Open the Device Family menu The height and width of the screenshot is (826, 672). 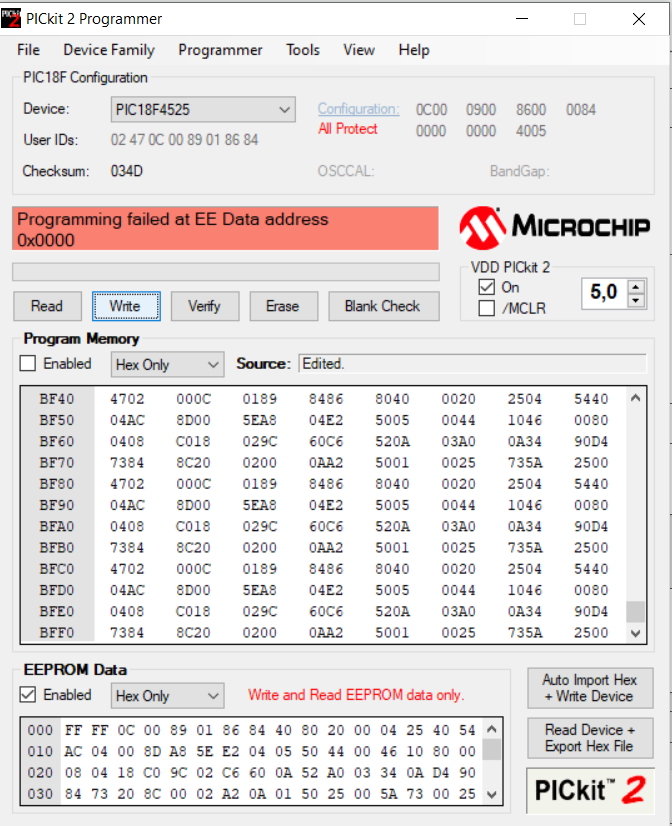[x=108, y=50]
